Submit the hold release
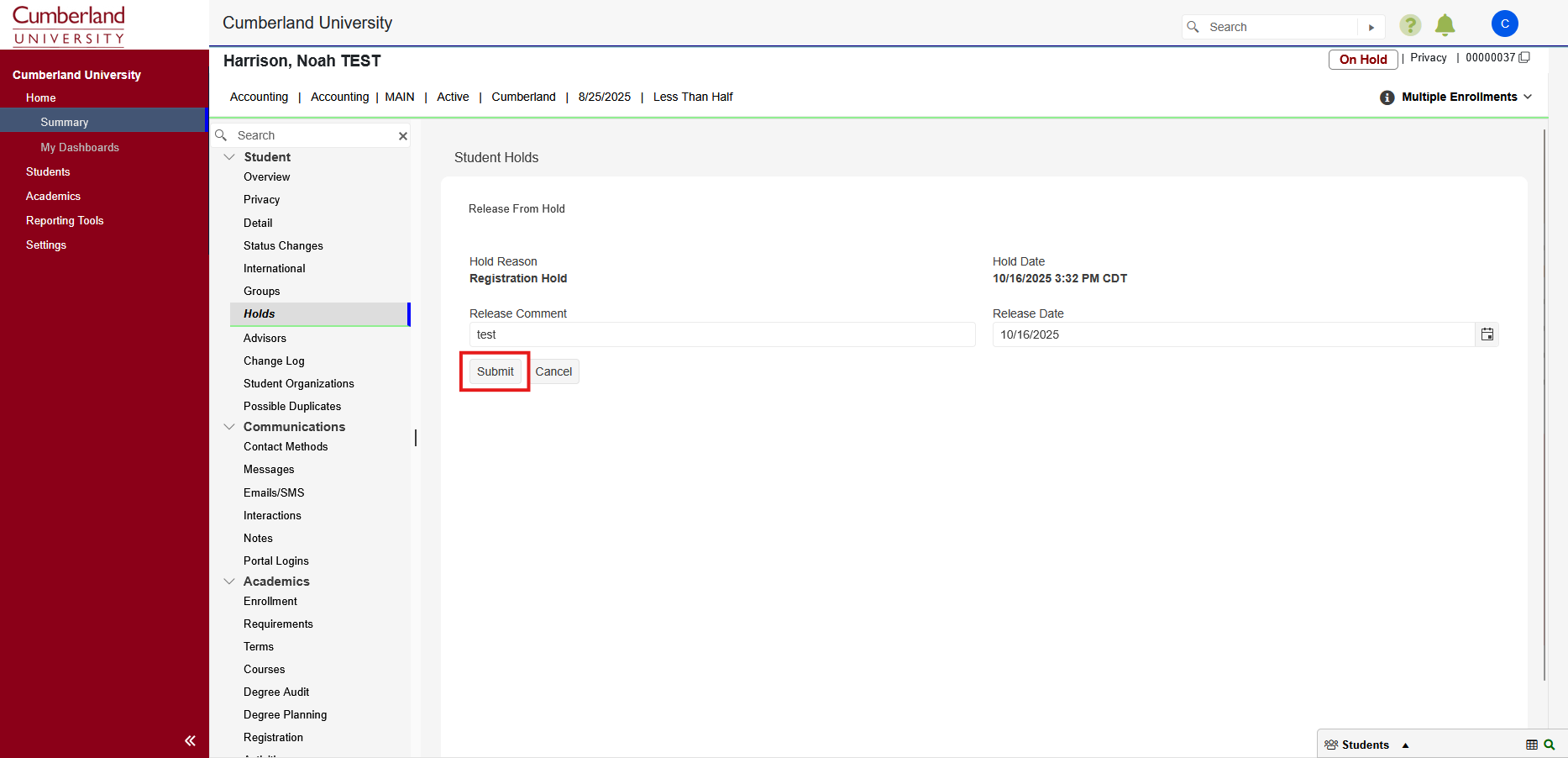Viewport: 1568px width, 758px height. pos(496,371)
